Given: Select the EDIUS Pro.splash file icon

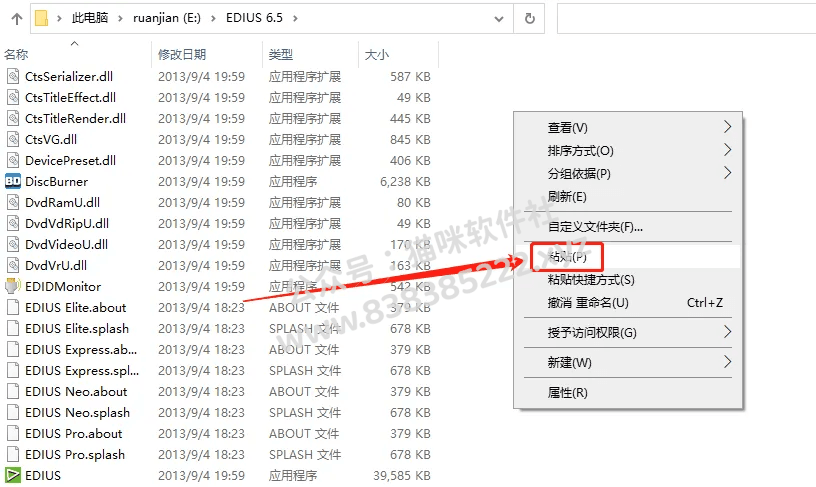Looking at the screenshot, I should [13, 454].
